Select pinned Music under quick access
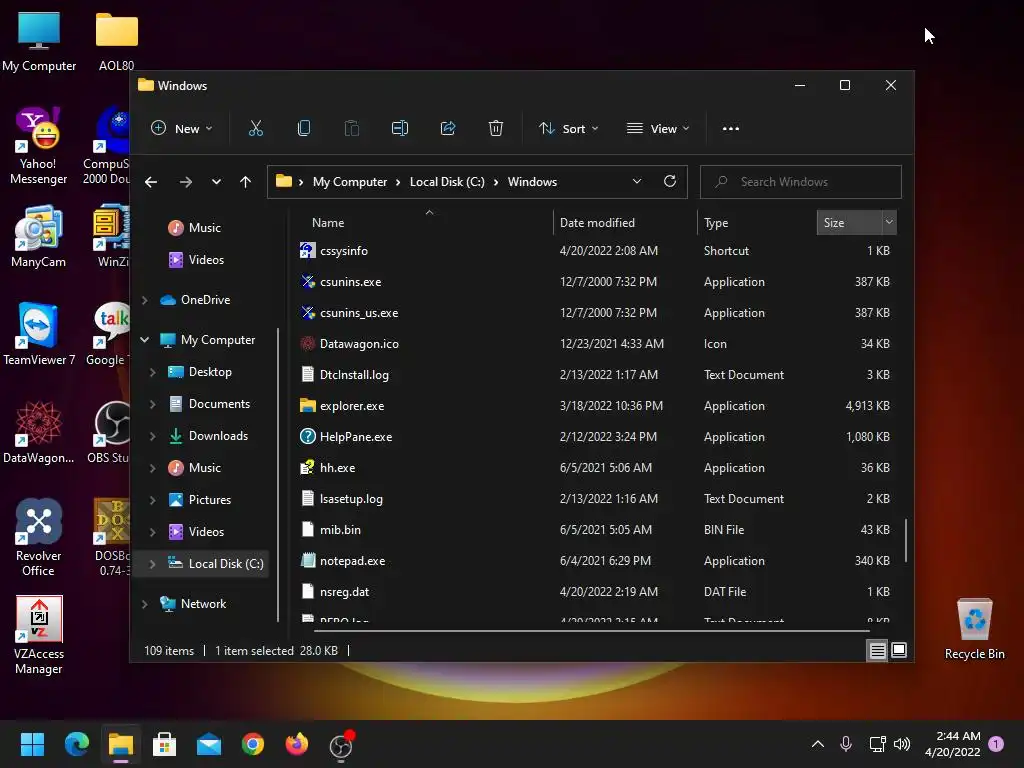The image size is (1024, 768). coord(204,228)
